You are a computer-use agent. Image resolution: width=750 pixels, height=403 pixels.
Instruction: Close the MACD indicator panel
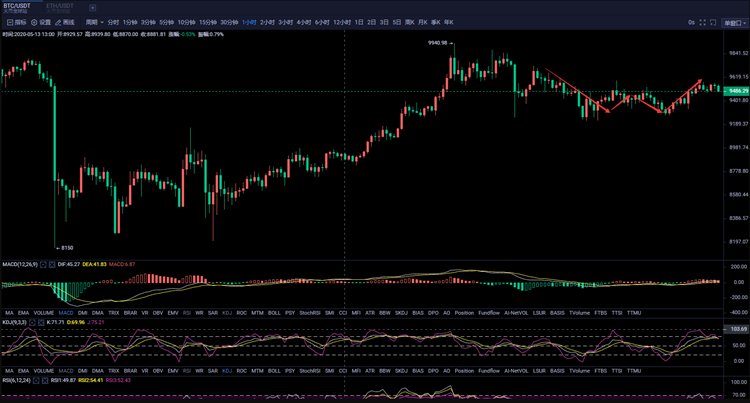pyautogui.click(x=52, y=264)
